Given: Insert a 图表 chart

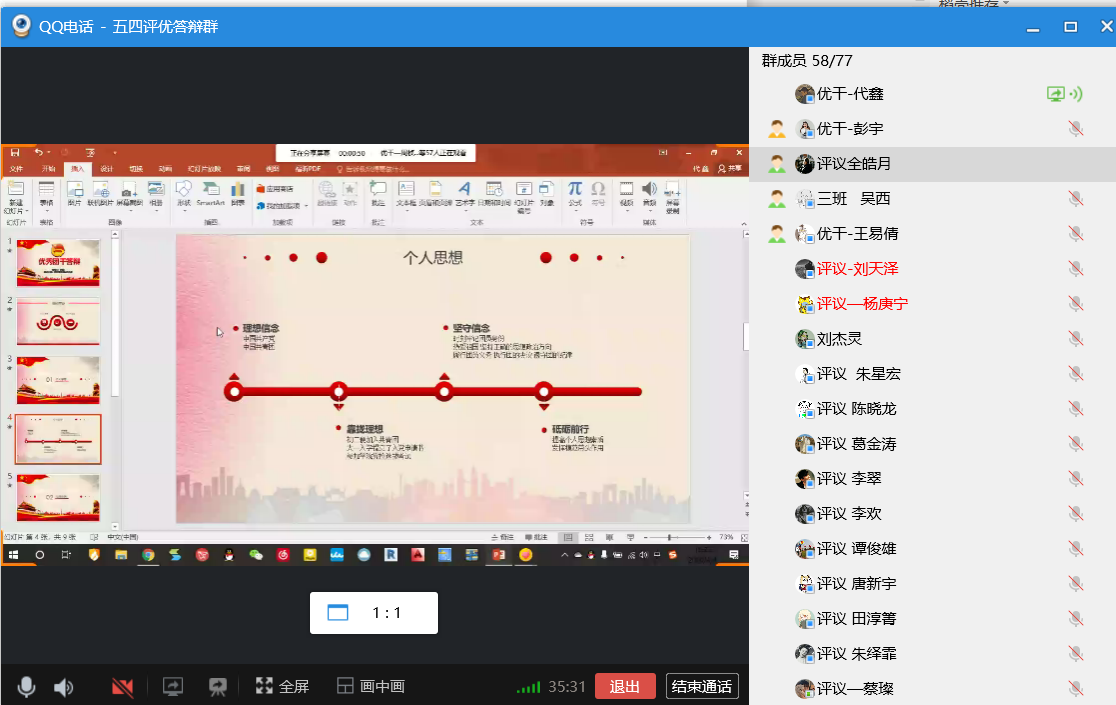Looking at the screenshot, I should 238,194.
